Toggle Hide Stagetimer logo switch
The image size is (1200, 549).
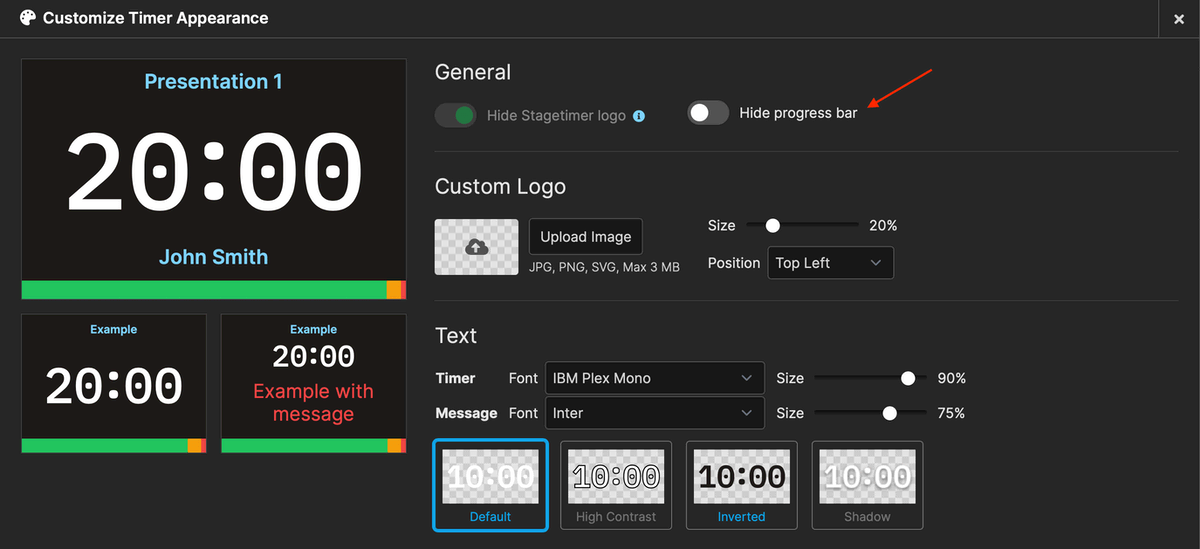[x=456, y=115]
